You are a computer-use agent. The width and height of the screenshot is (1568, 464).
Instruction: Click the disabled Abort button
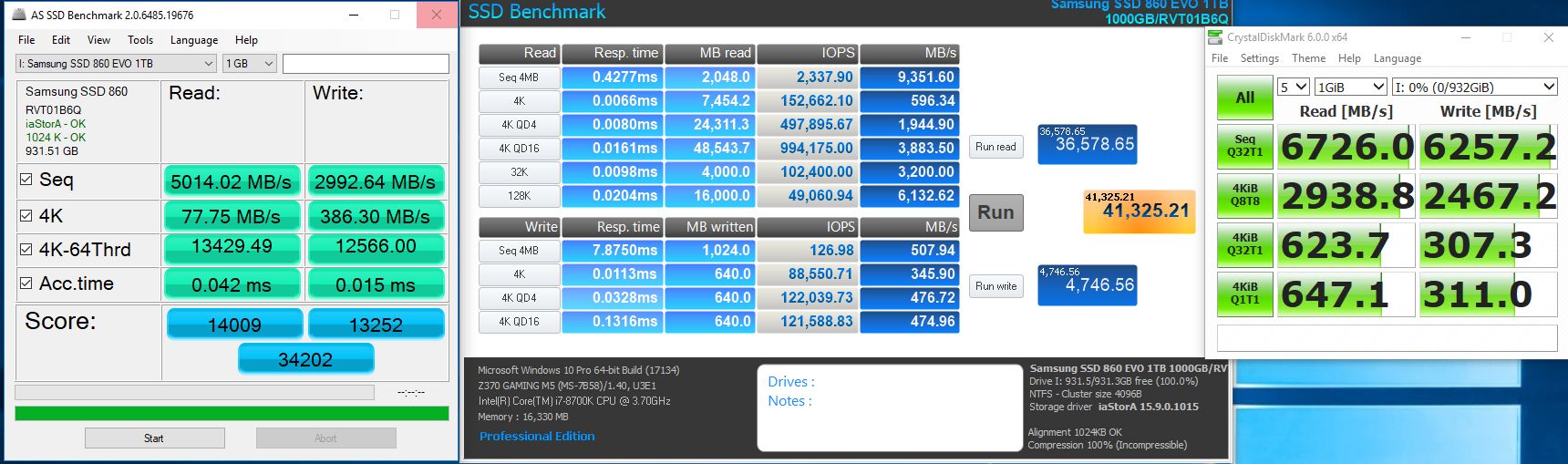click(x=325, y=438)
